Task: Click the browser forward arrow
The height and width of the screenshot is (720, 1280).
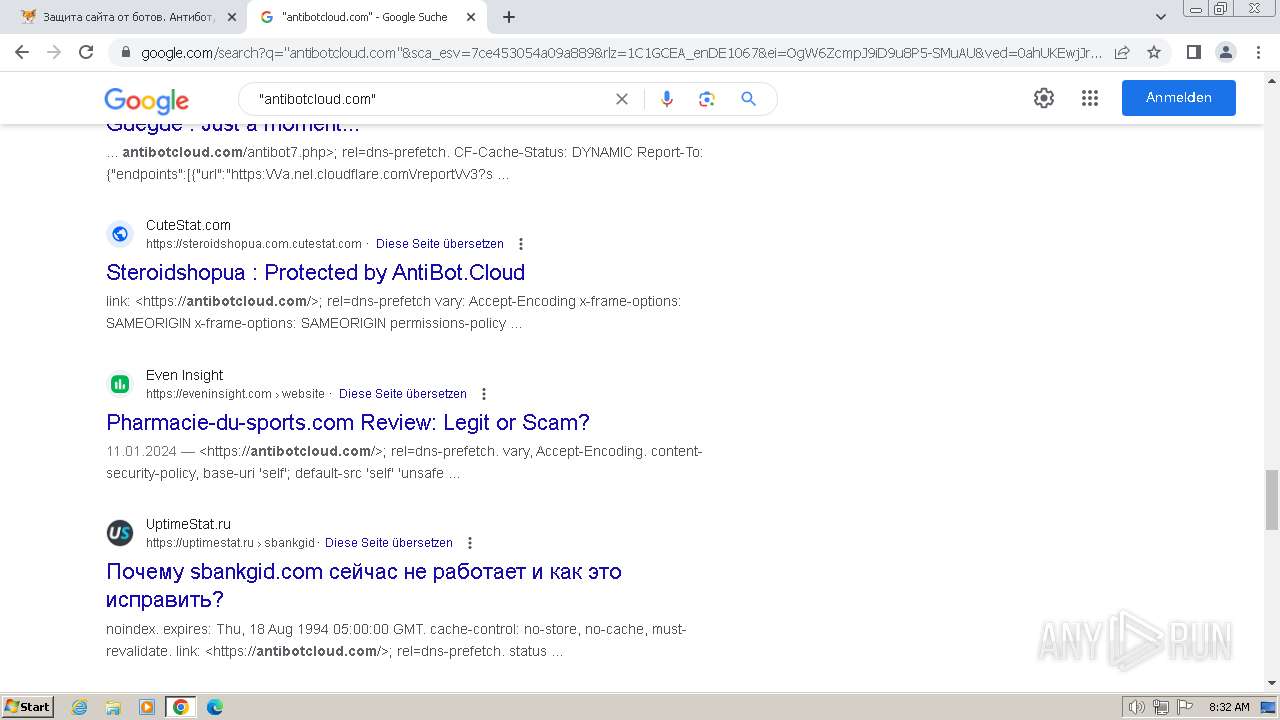Action: pyautogui.click(x=54, y=52)
